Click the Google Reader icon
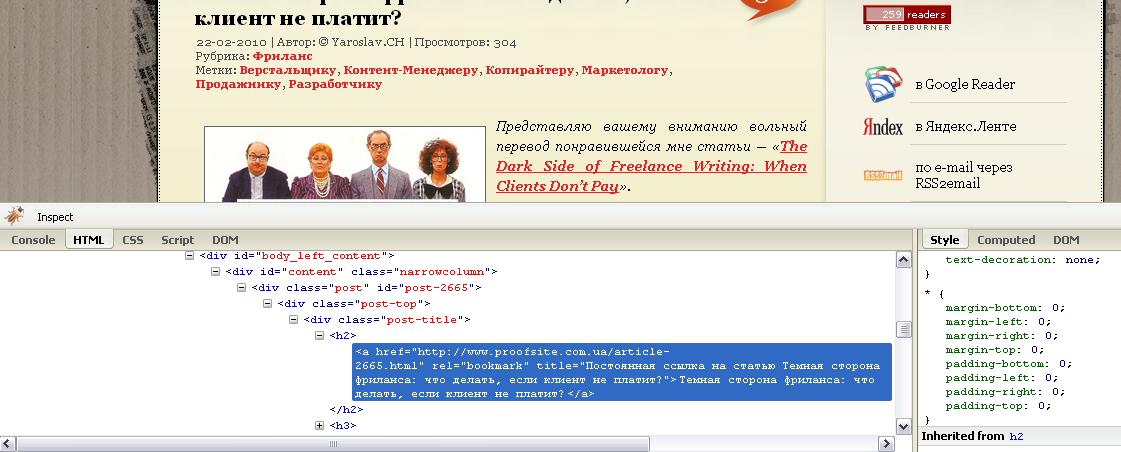 [x=884, y=85]
